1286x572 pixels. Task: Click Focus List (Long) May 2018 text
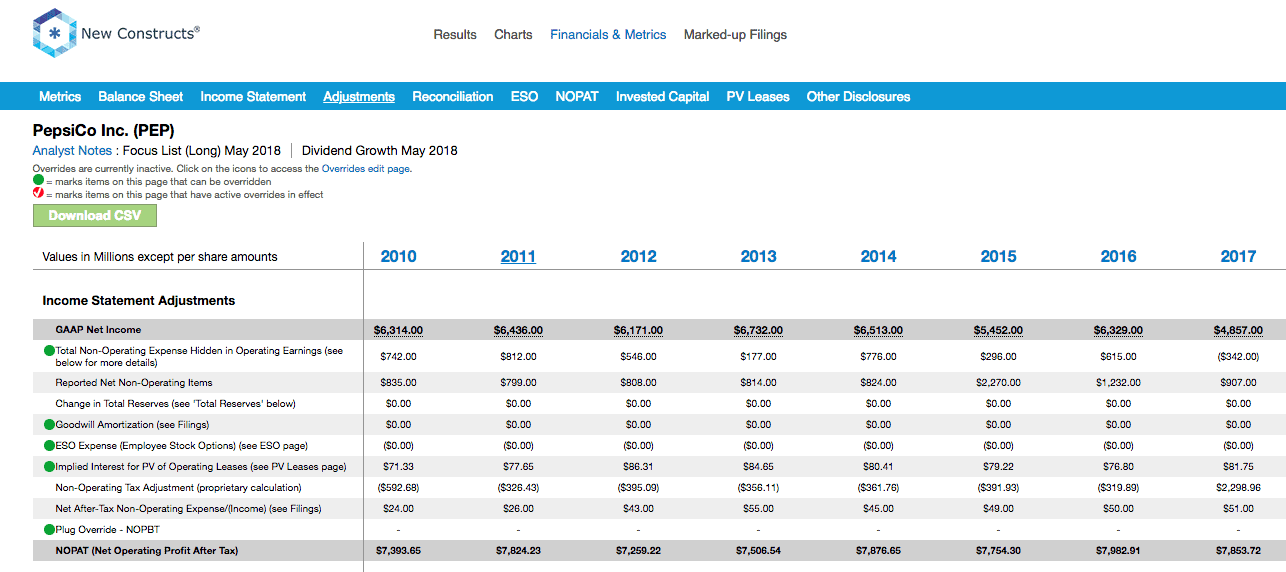pos(201,151)
